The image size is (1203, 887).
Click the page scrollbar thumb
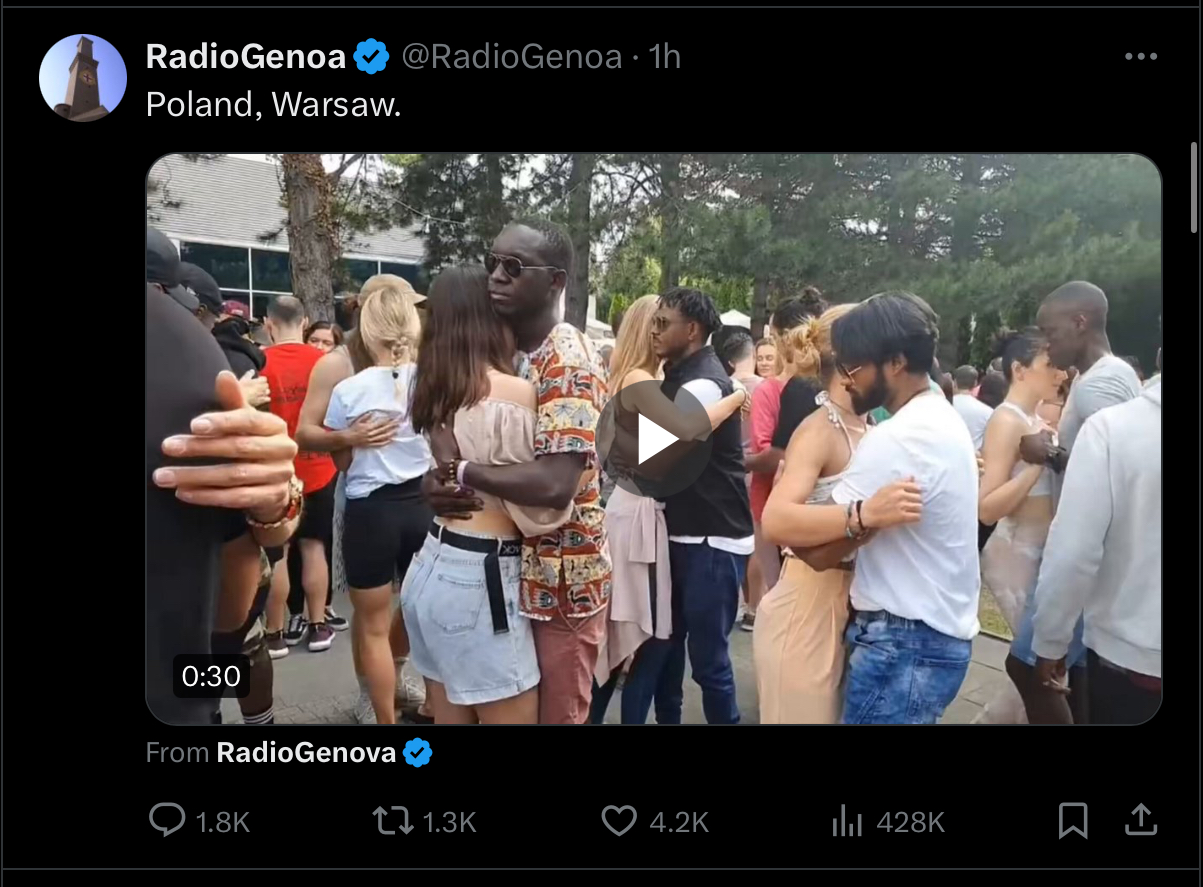pos(1192,187)
